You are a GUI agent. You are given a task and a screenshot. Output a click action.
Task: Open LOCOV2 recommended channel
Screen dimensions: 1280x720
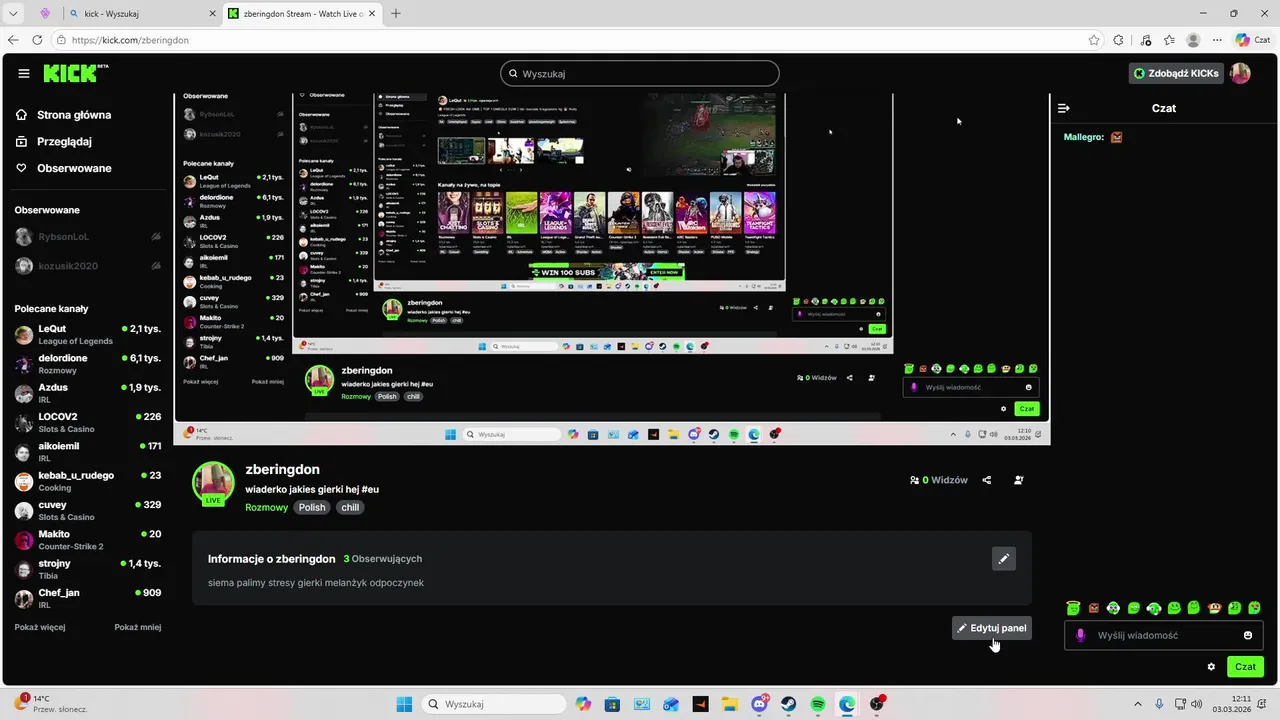click(x=88, y=422)
